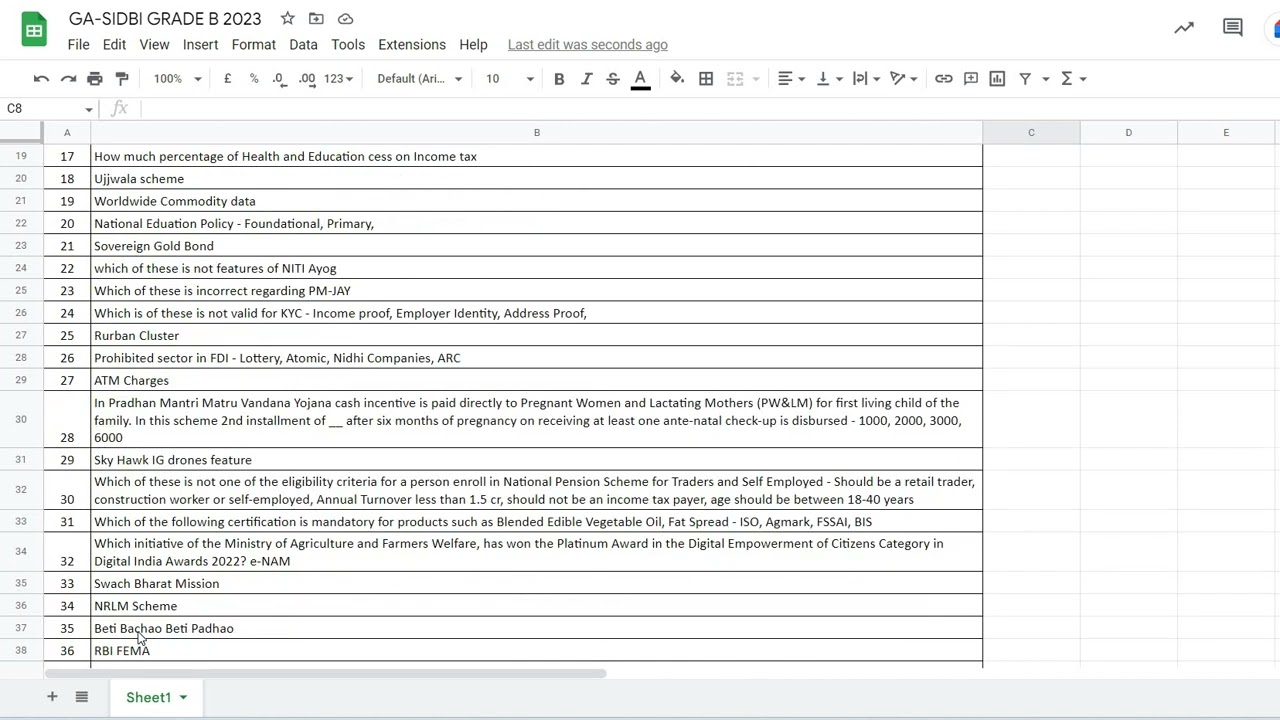Toggle the Create a filter icon
1280x720 pixels.
click(1025, 78)
